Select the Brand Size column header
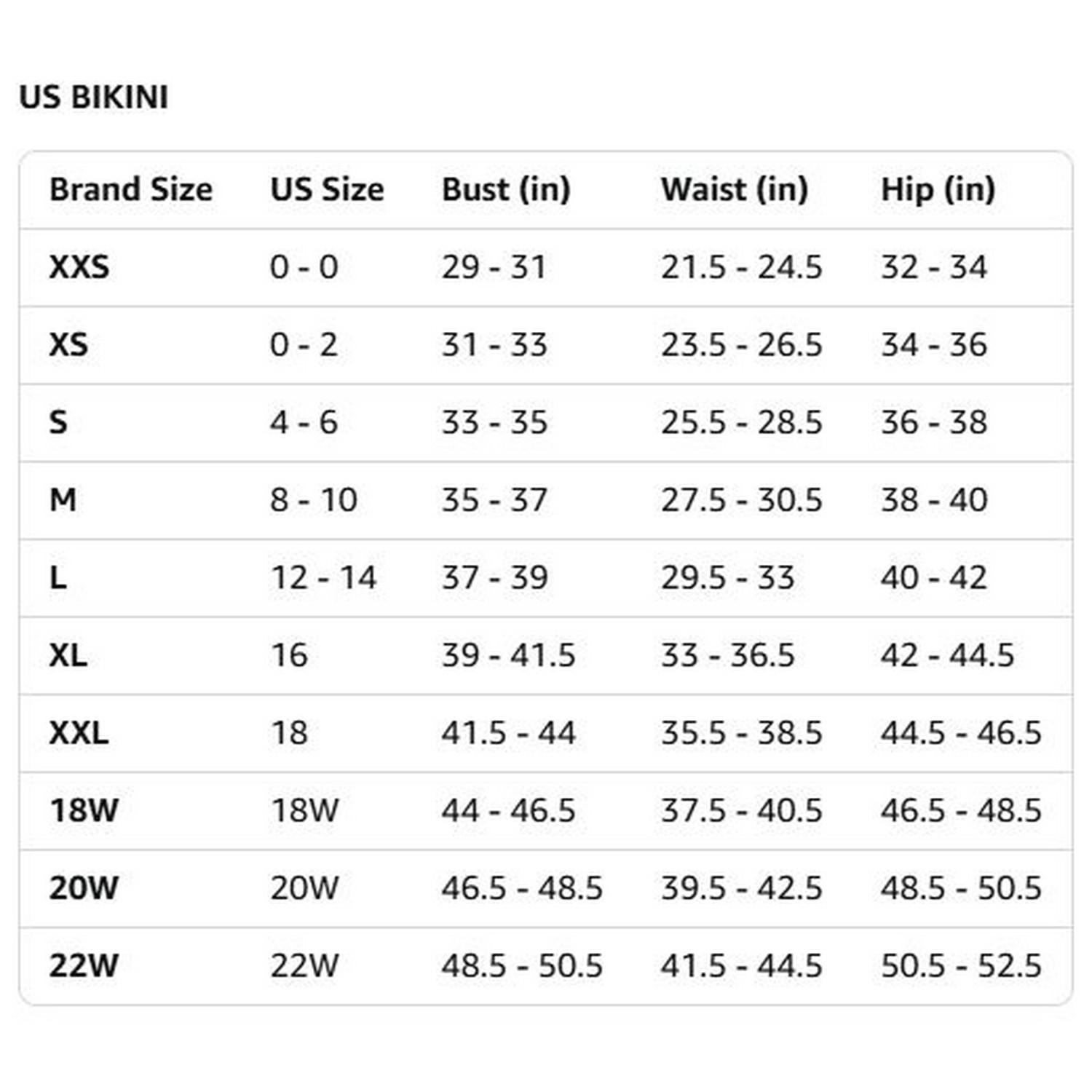This screenshot has height=1092, width=1092. 131,189
